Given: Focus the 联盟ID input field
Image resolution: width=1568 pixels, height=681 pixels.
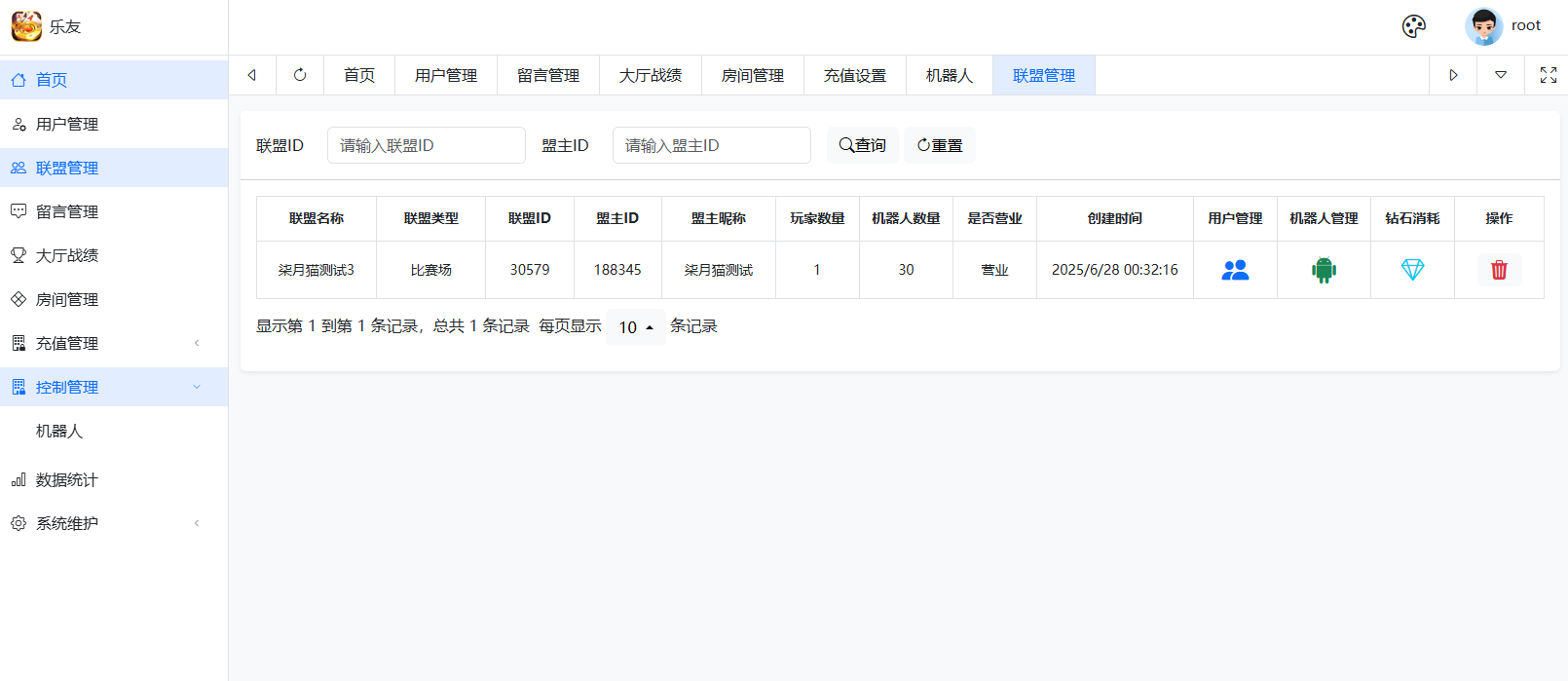Looking at the screenshot, I should tap(427, 145).
